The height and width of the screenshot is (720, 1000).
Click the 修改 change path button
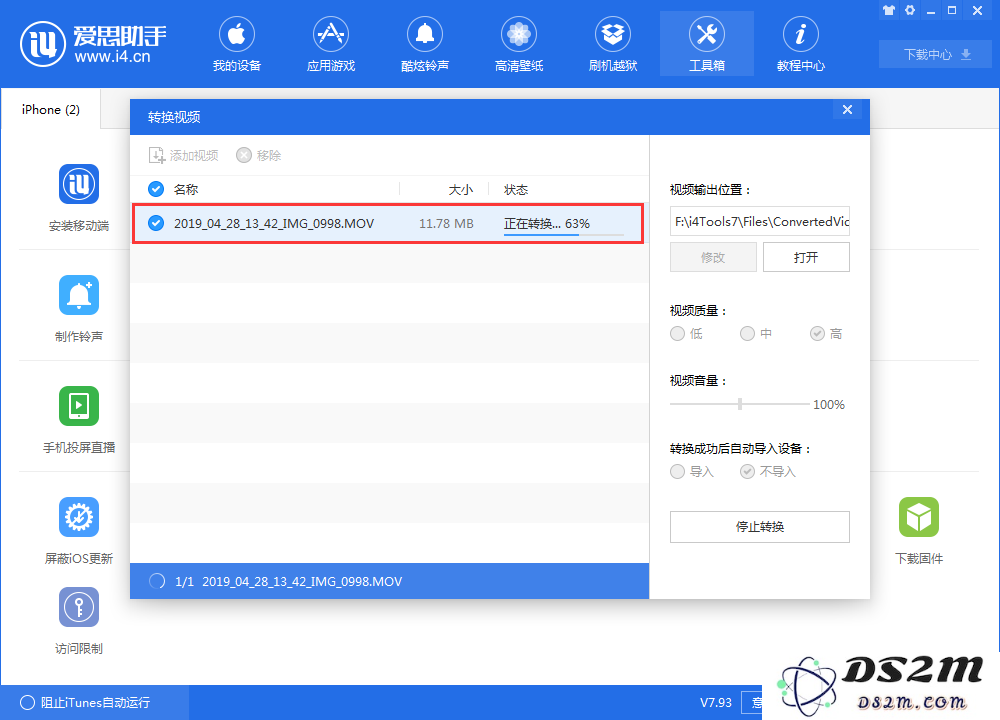coord(713,257)
